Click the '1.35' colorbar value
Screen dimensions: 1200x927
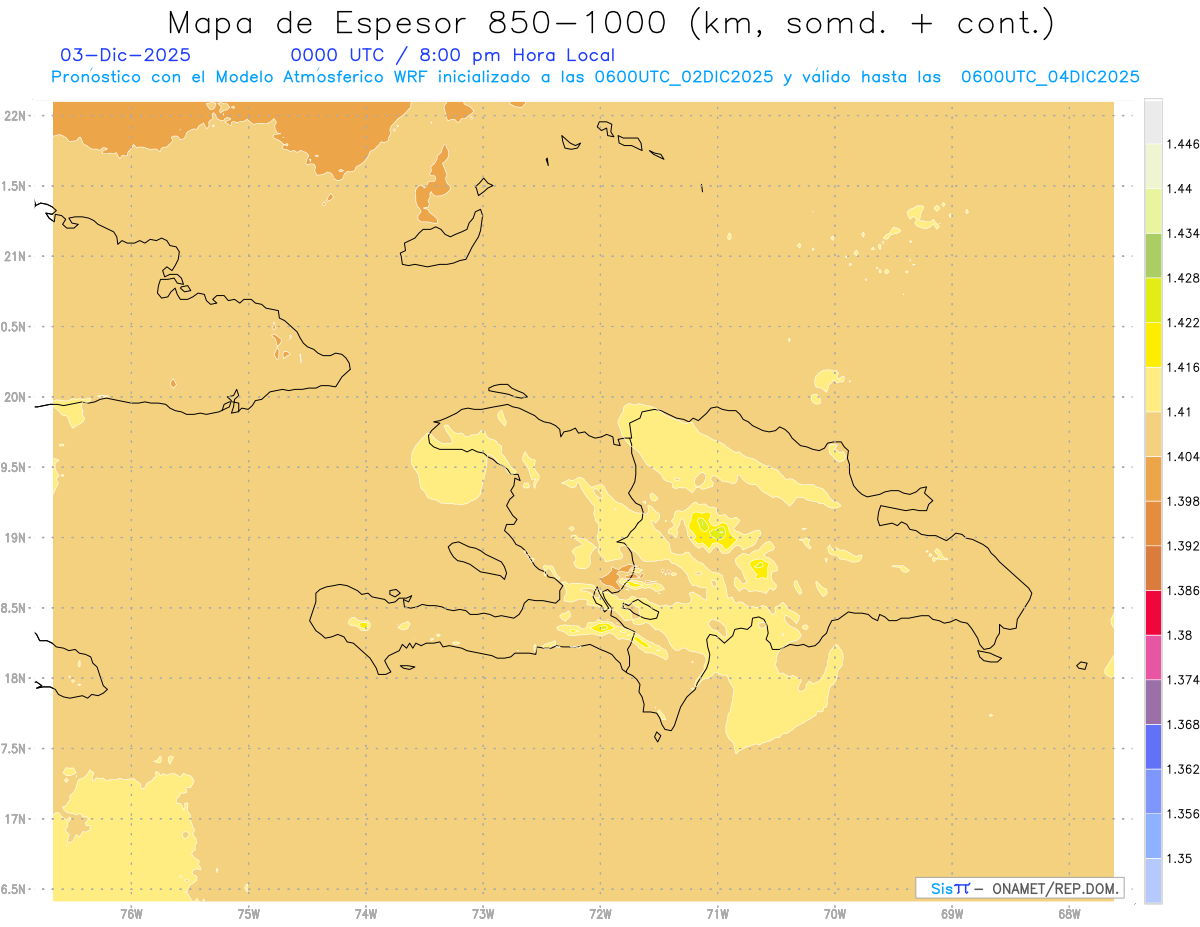(1178, 858)
